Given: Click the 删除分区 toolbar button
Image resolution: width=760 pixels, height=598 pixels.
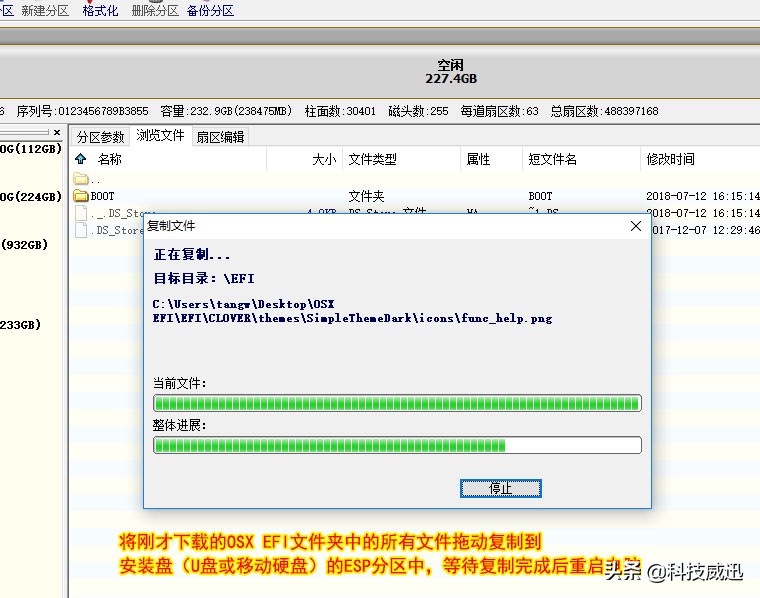Looking at the screenshot, I should coord(155,10).
